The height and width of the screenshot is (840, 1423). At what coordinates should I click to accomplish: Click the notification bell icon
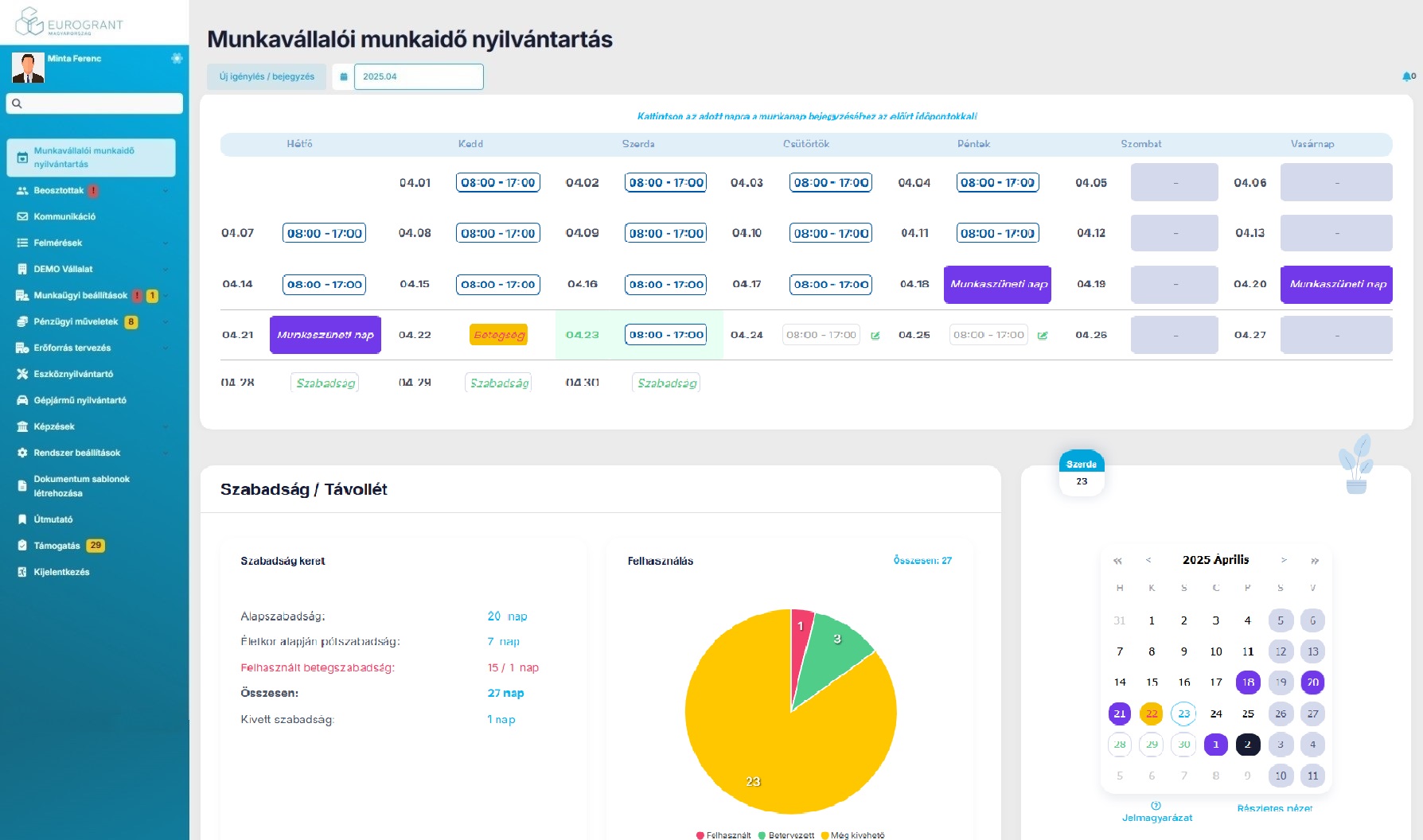[1406, 76]
